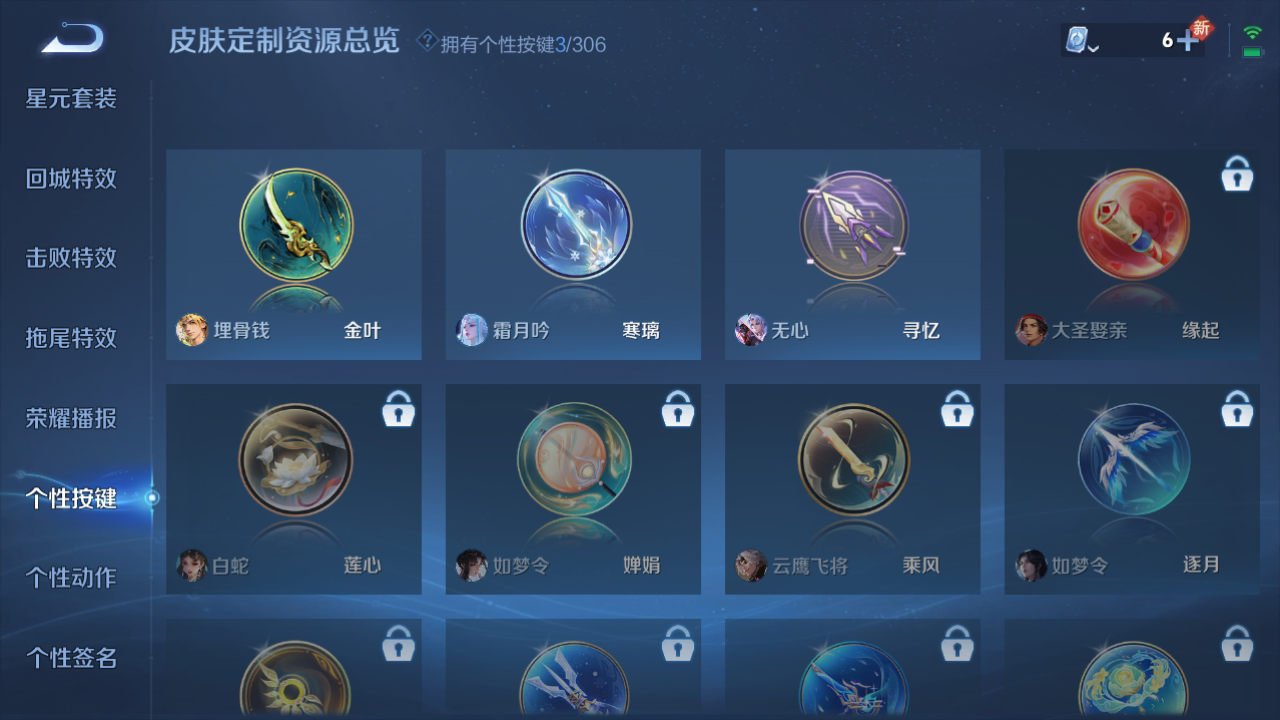Go to 荣耀播报 section
Image resolution: width=1280 pixels, height=720 pixels.
click(x=71, y=418)
